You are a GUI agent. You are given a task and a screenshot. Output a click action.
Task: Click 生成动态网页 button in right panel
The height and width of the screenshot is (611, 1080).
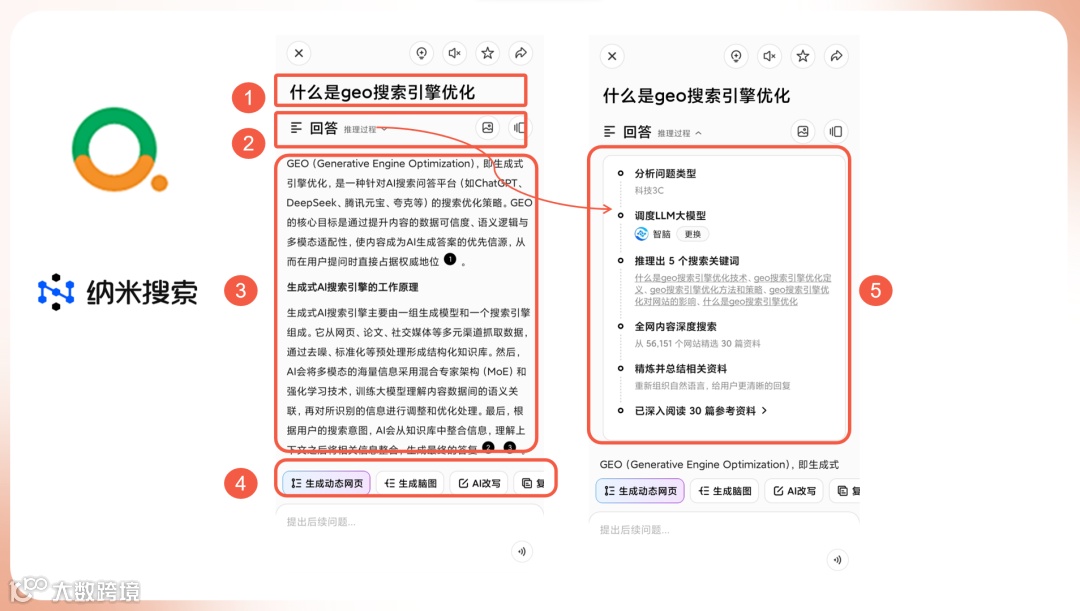click(x=640, y=490)
